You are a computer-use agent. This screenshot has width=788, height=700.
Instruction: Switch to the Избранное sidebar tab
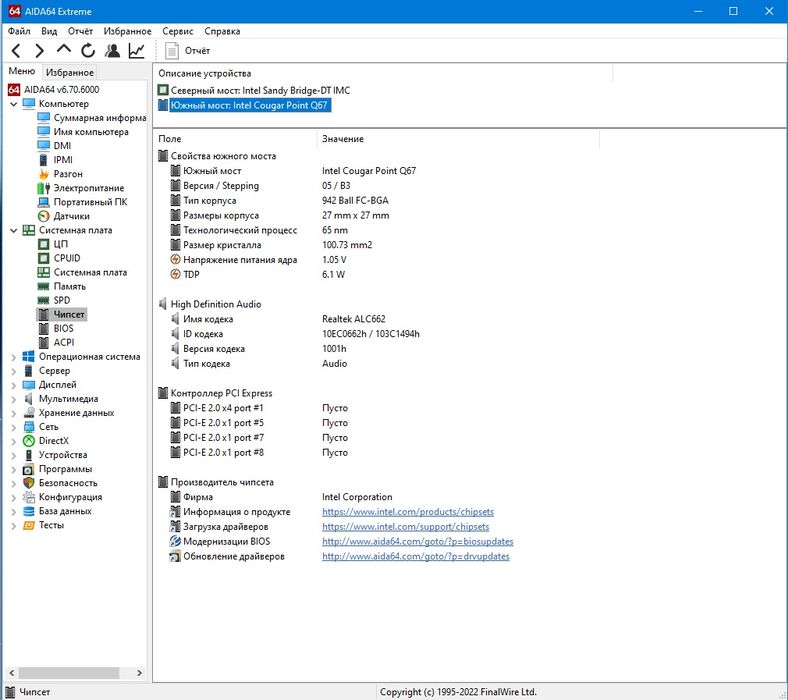70,72
